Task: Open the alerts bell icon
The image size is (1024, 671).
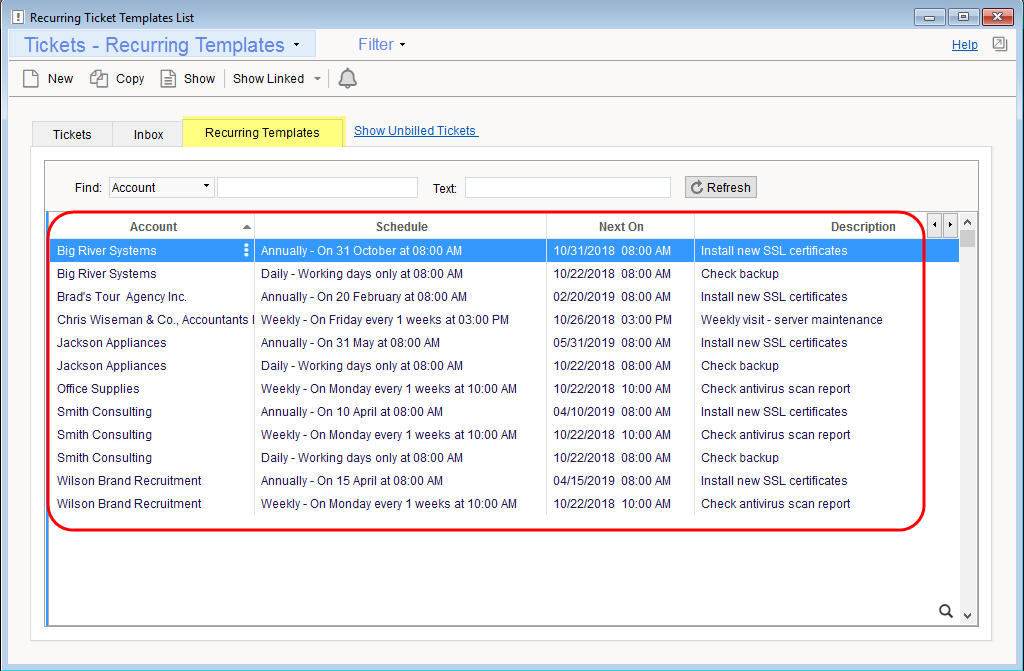Action: (347, 79)
